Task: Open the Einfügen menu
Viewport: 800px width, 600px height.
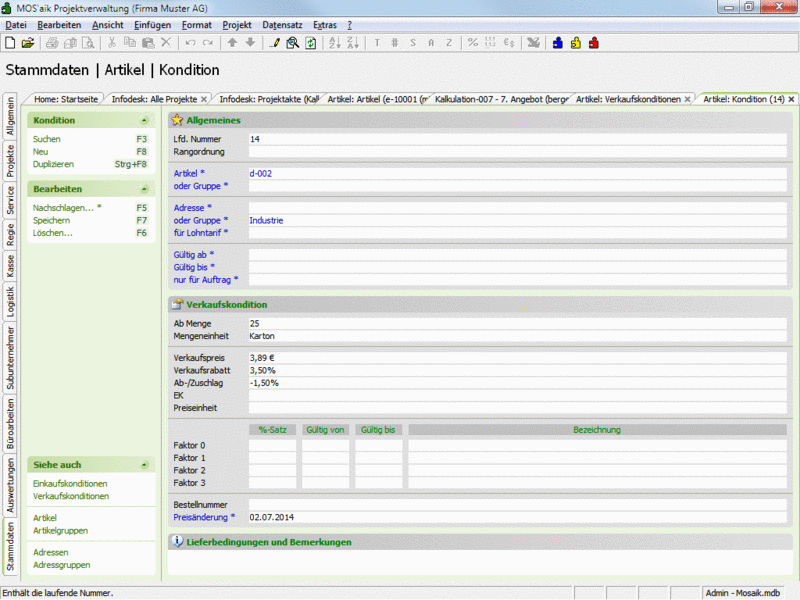Action: click(152, 25)
